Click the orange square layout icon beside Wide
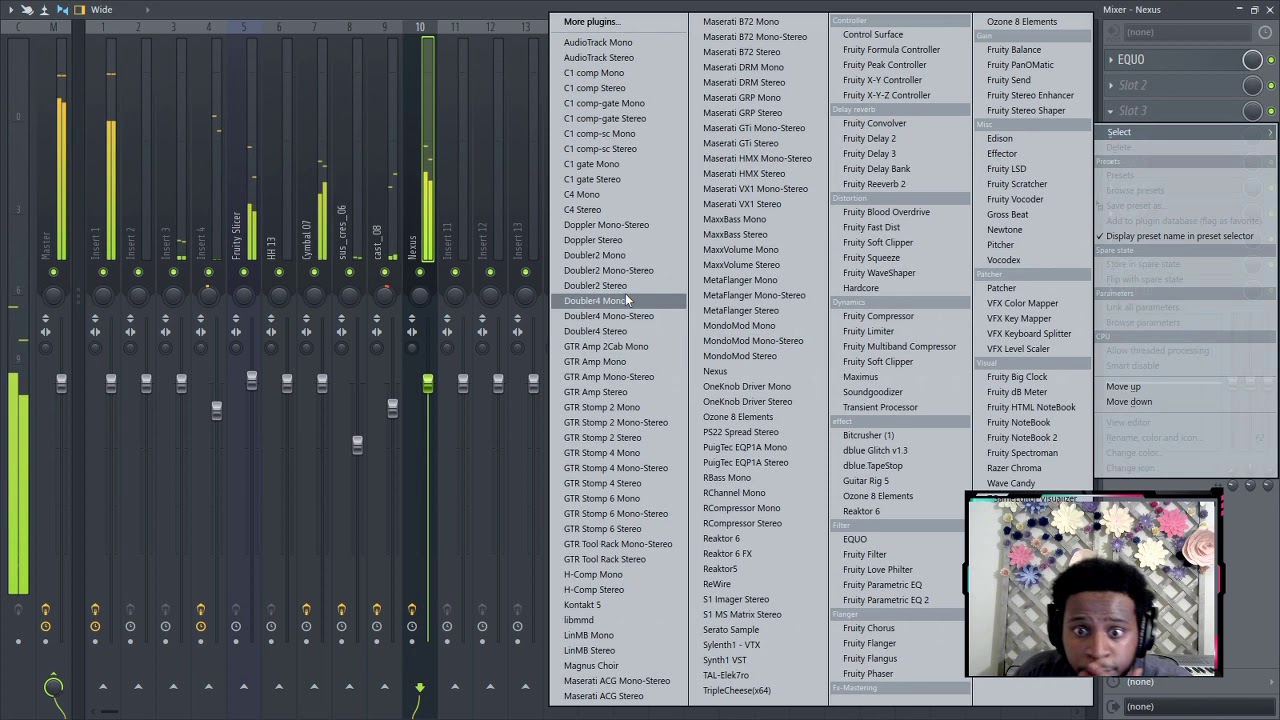The height and width of the screenshot is (720, 1280). 80,10
